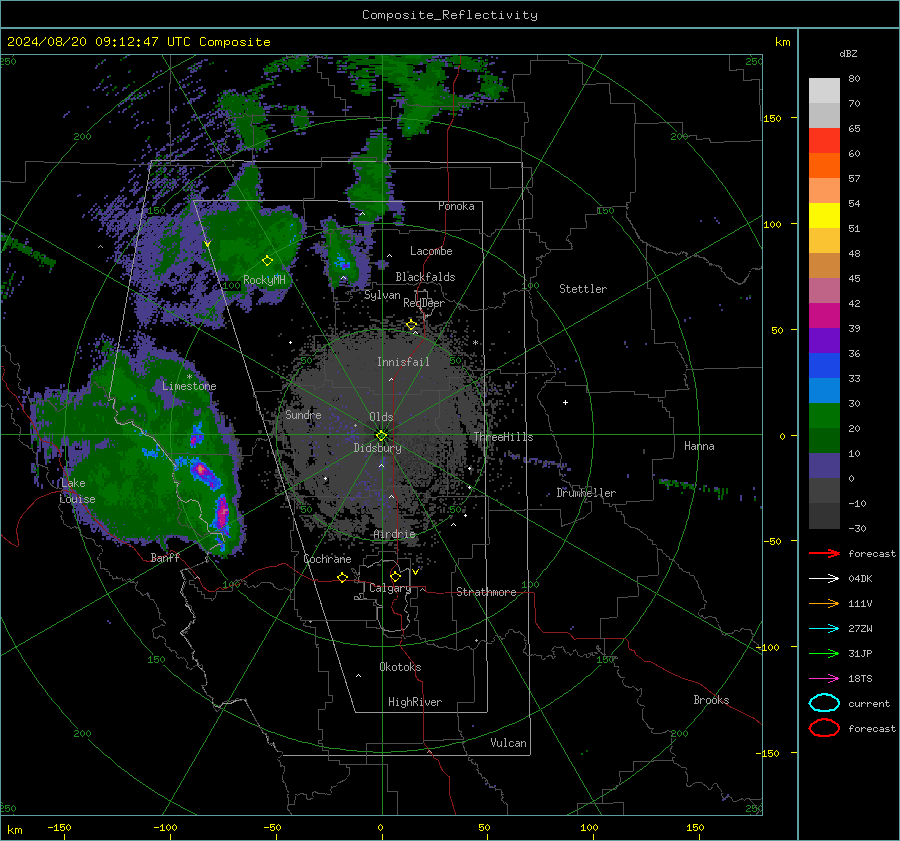900x841 pixels.
Task: Select the 65 dBZ red color swatch
Action: 824,140
